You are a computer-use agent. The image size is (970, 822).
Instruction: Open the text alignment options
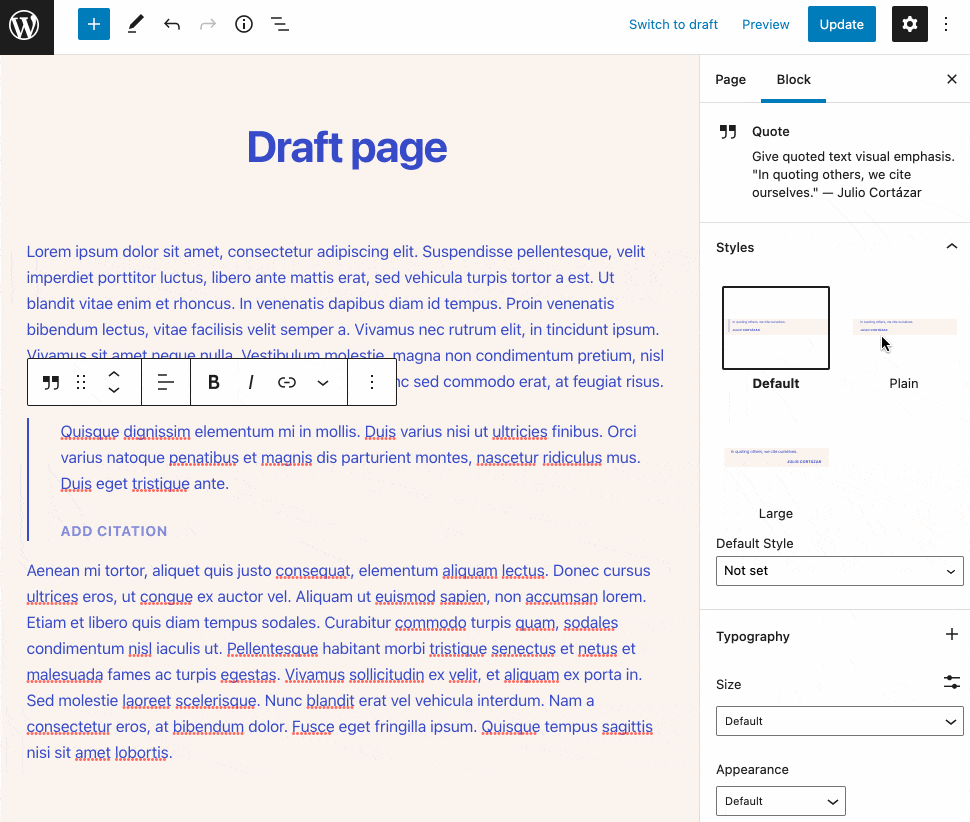point(166,382)
